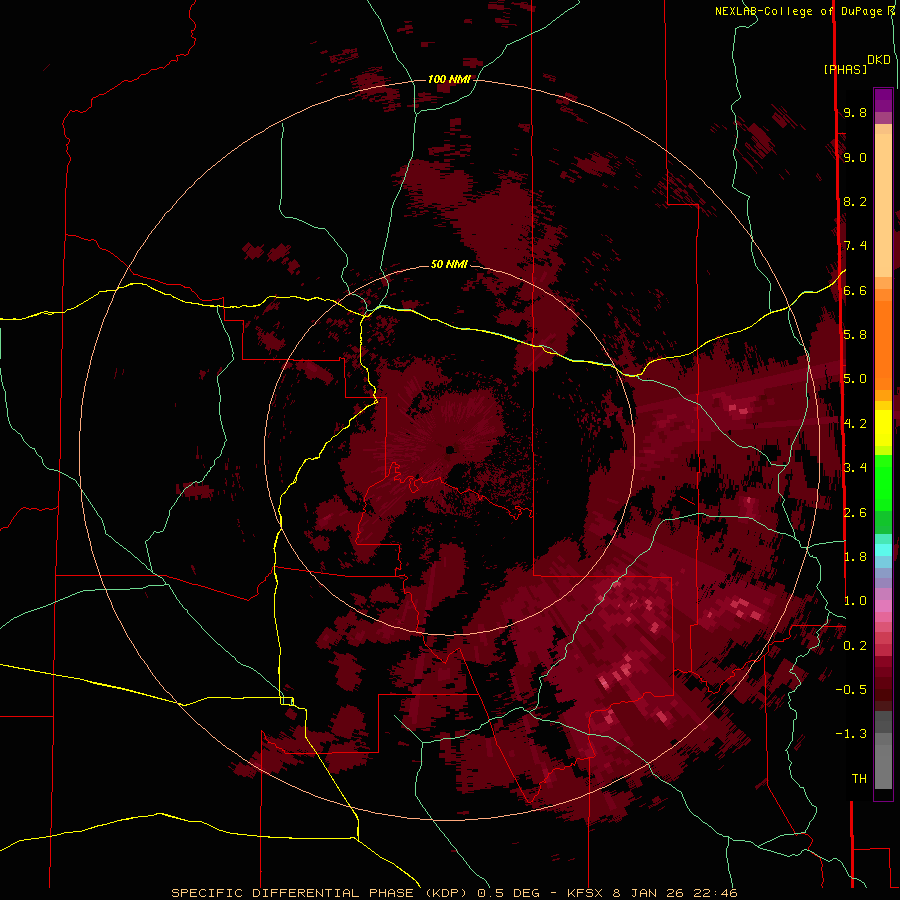Click the 5.8 value on color scale
The height and width of the screenshot is (900, 900).
[855, 335]
